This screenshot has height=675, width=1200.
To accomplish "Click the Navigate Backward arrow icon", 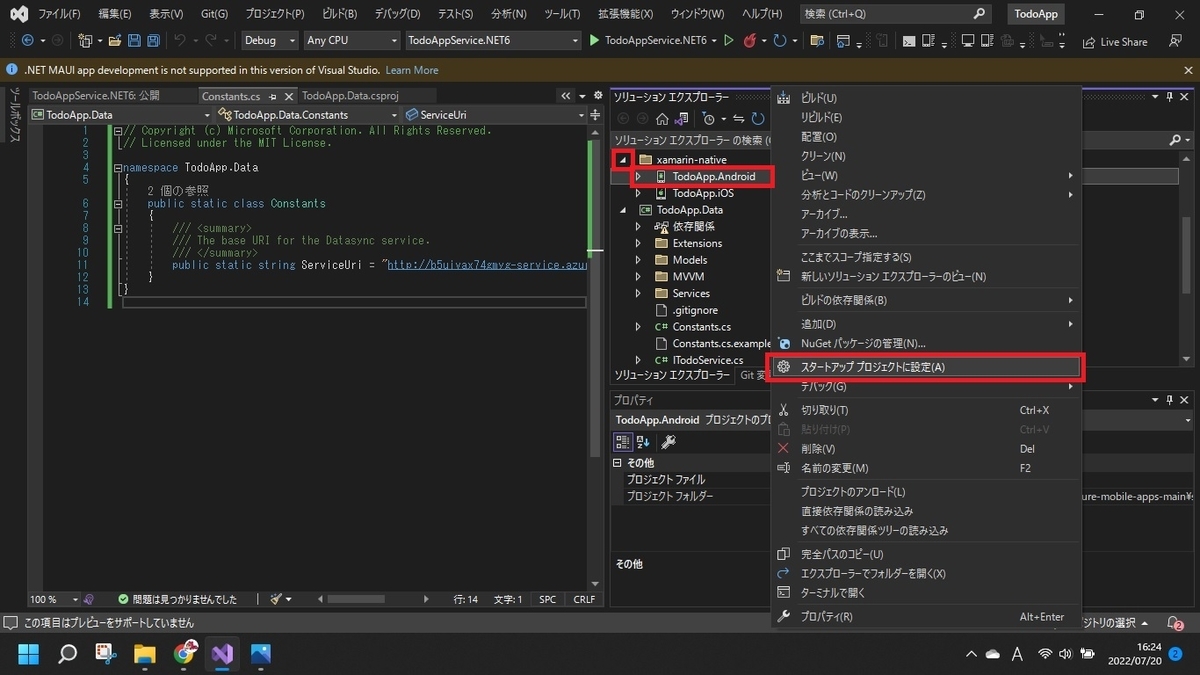I will pos(27,41).
